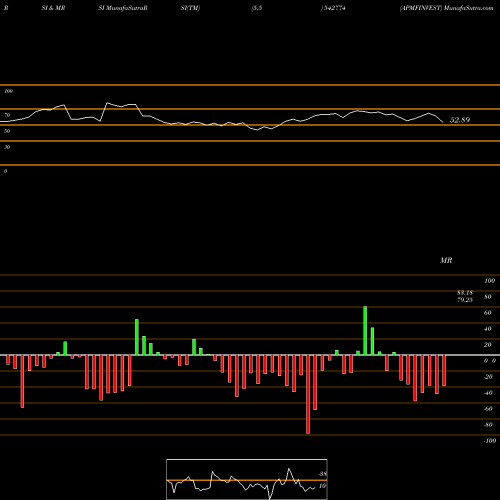
Task: Click the end point of the RSI line
Action: [443, 123]
